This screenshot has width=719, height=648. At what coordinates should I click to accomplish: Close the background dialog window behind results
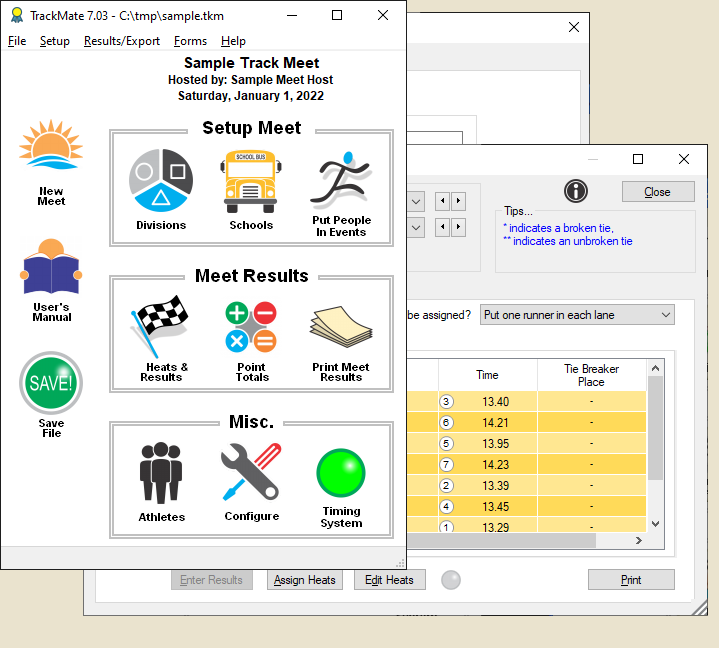click(574, 27)
